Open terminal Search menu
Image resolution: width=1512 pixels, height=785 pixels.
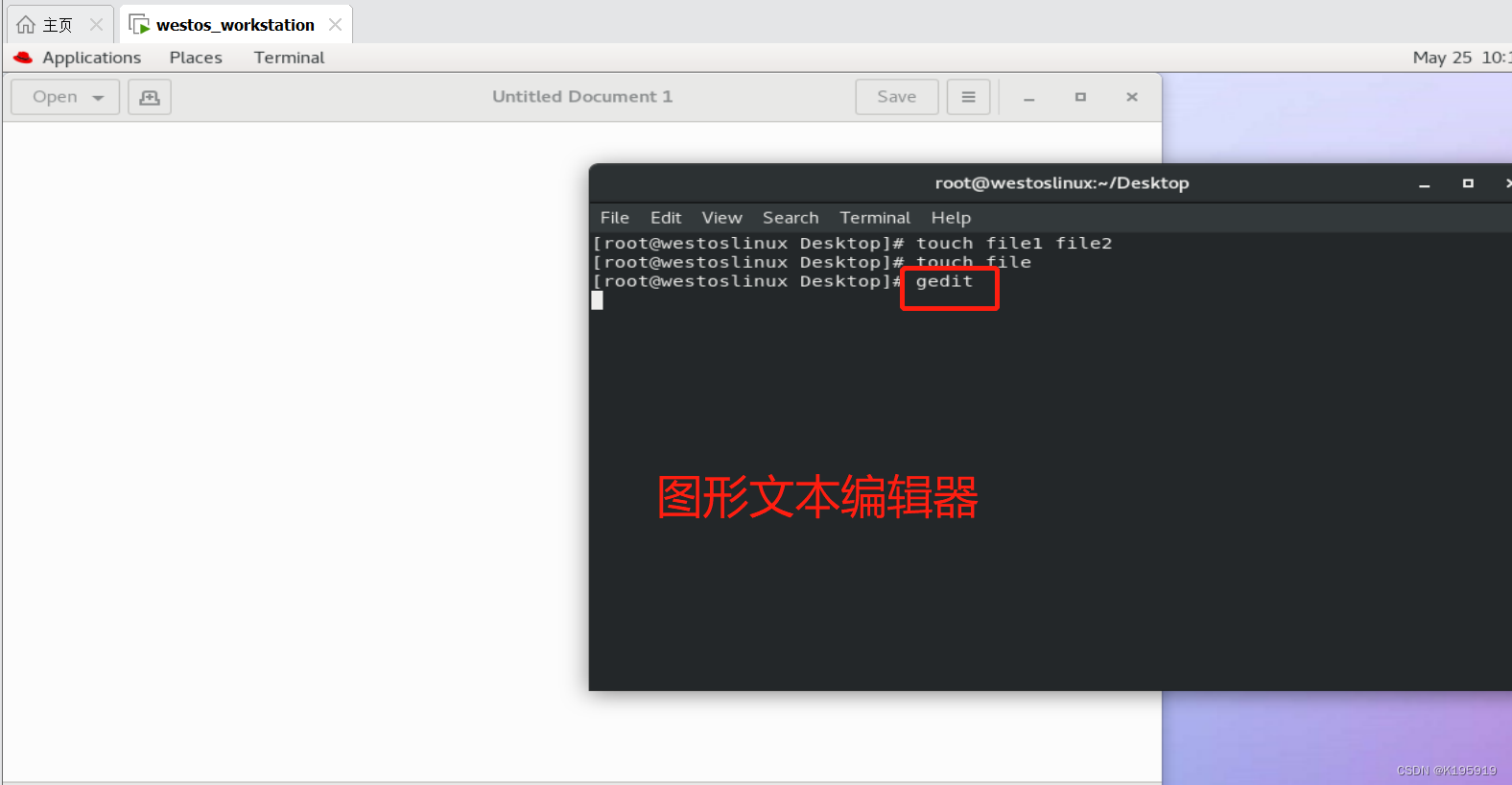pos(791,218)
